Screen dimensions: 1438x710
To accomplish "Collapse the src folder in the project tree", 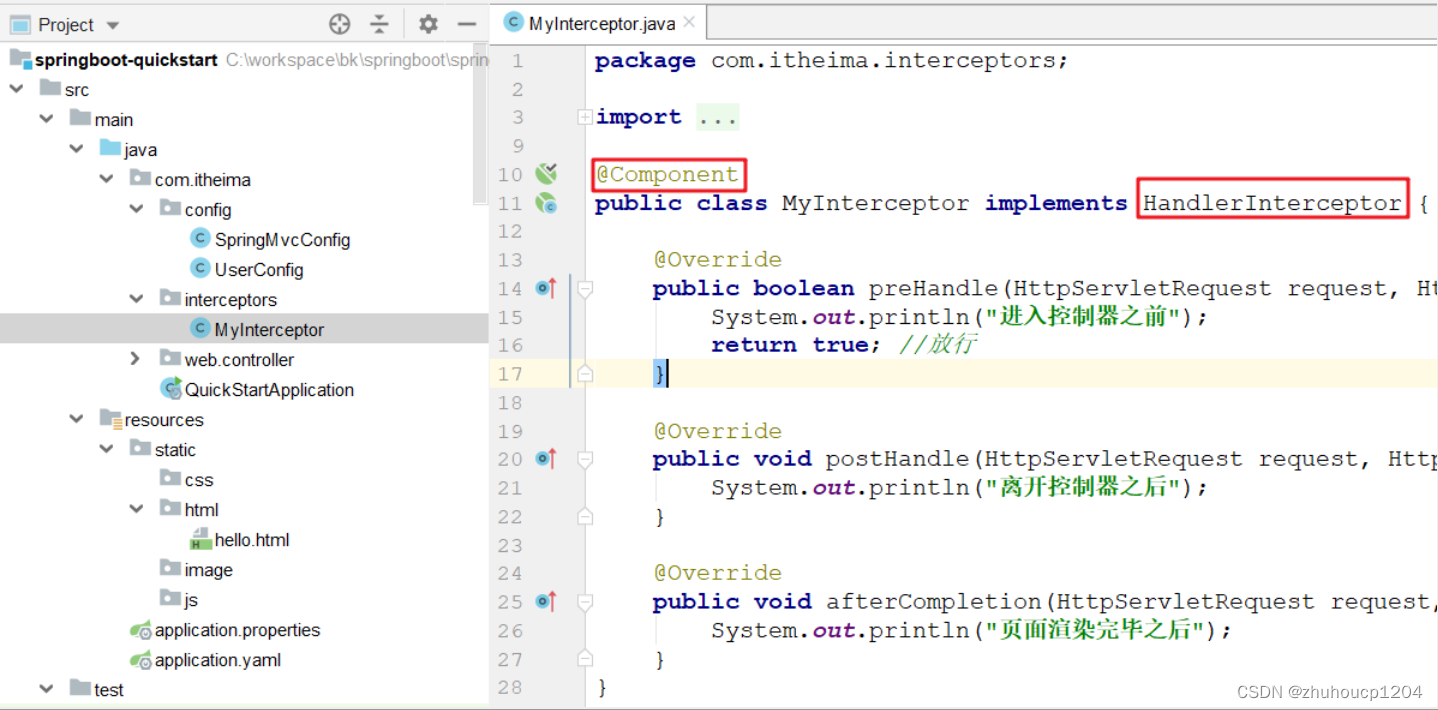I will (x=16, y=89).
